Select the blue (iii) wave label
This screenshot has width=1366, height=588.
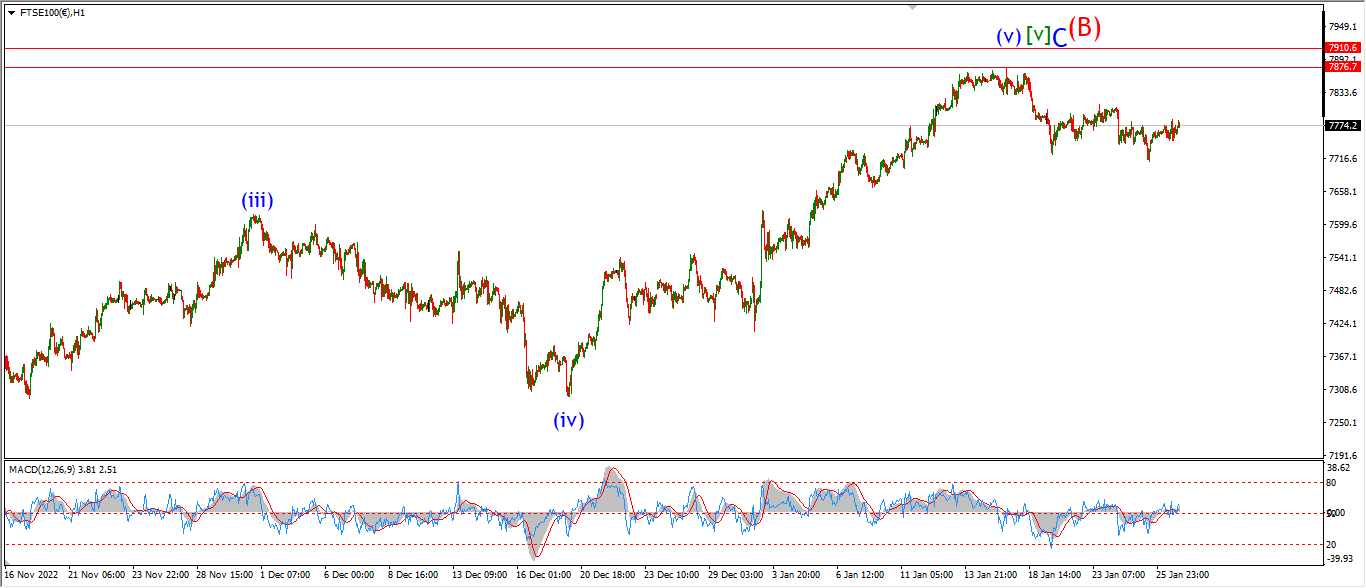coord(257,200)
